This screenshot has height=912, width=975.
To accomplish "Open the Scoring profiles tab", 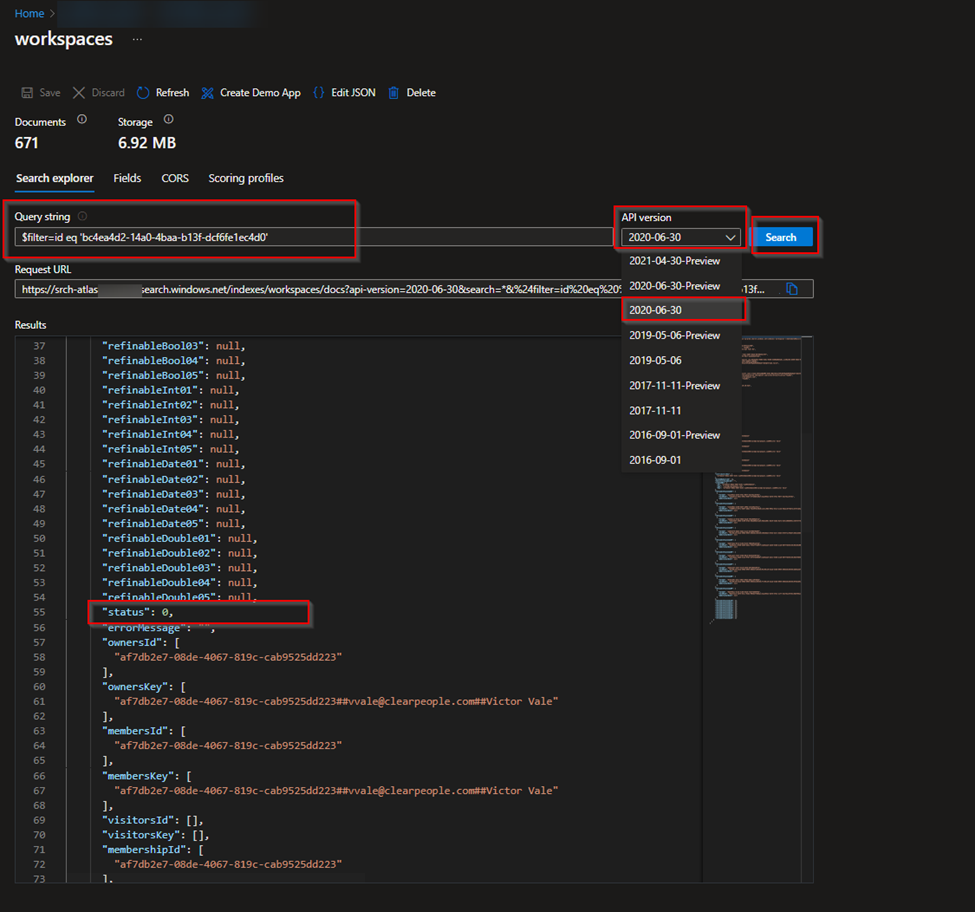I will pos(246,178).
